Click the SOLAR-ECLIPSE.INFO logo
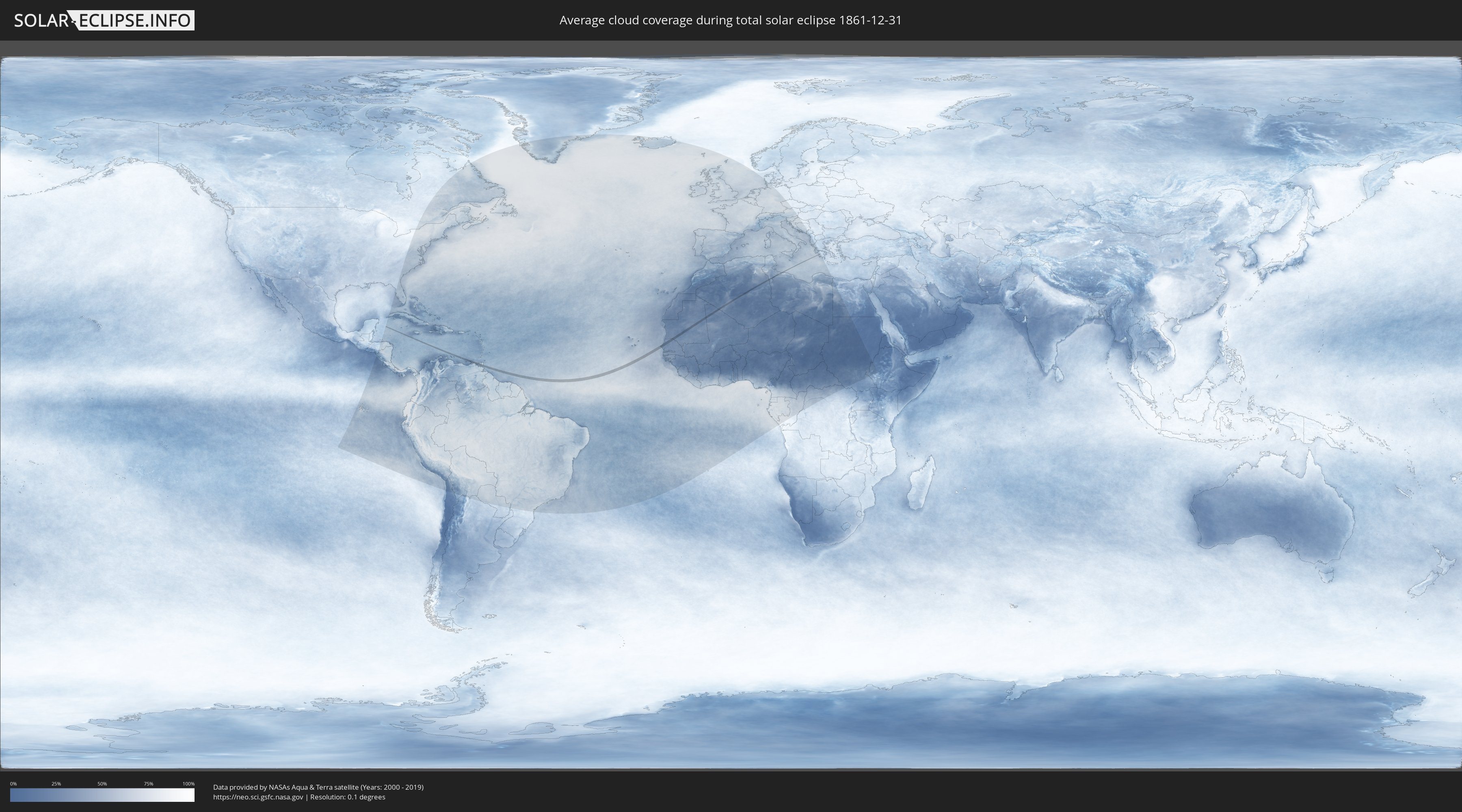Viewport: 1462px width, 812px height. [x=104, y=20]
